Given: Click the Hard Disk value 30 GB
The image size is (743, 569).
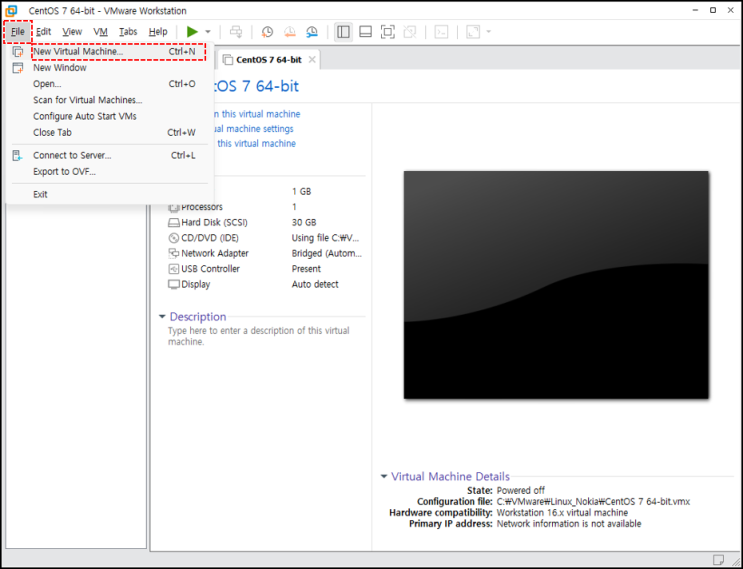Looking at the screenshot, I should (x=304, y=223).
